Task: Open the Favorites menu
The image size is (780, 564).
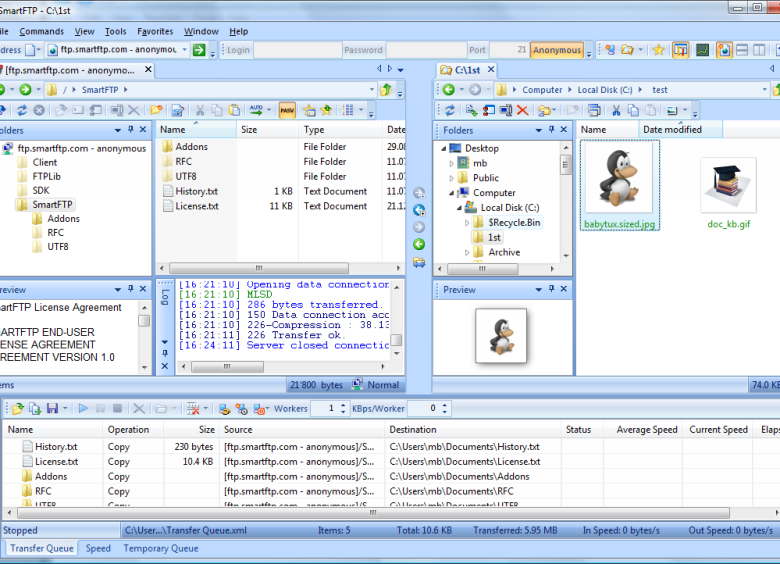Action: pos(155,31)
